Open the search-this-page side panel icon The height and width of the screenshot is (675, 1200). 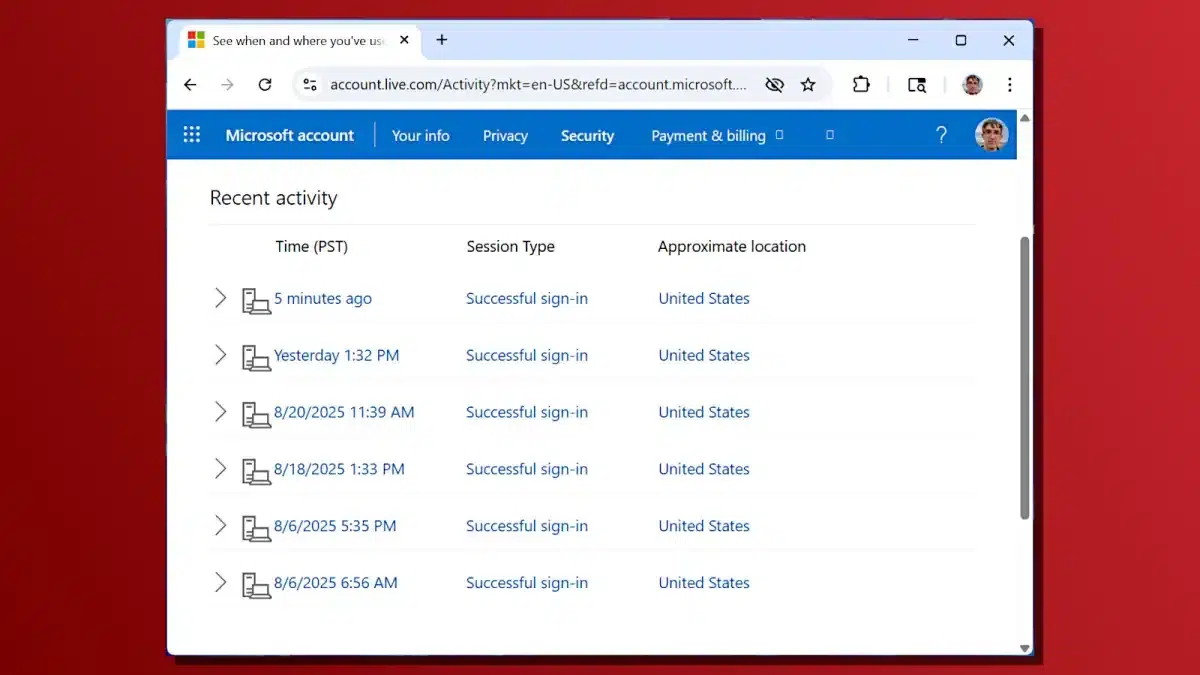pos(917,85)
